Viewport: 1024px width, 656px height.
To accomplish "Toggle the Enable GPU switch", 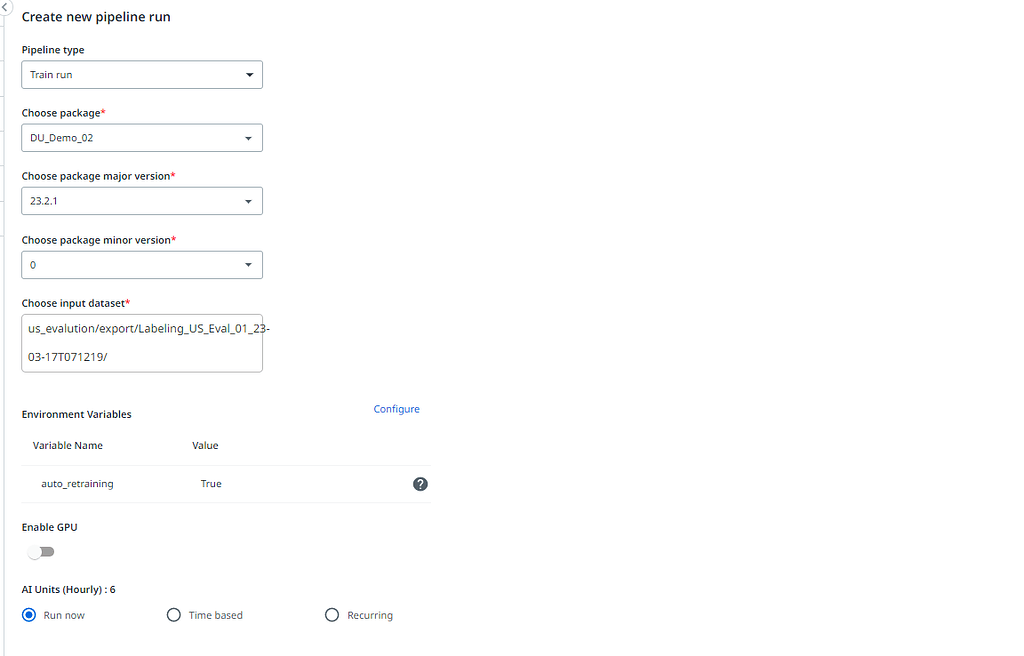I will tap(41, 552).
